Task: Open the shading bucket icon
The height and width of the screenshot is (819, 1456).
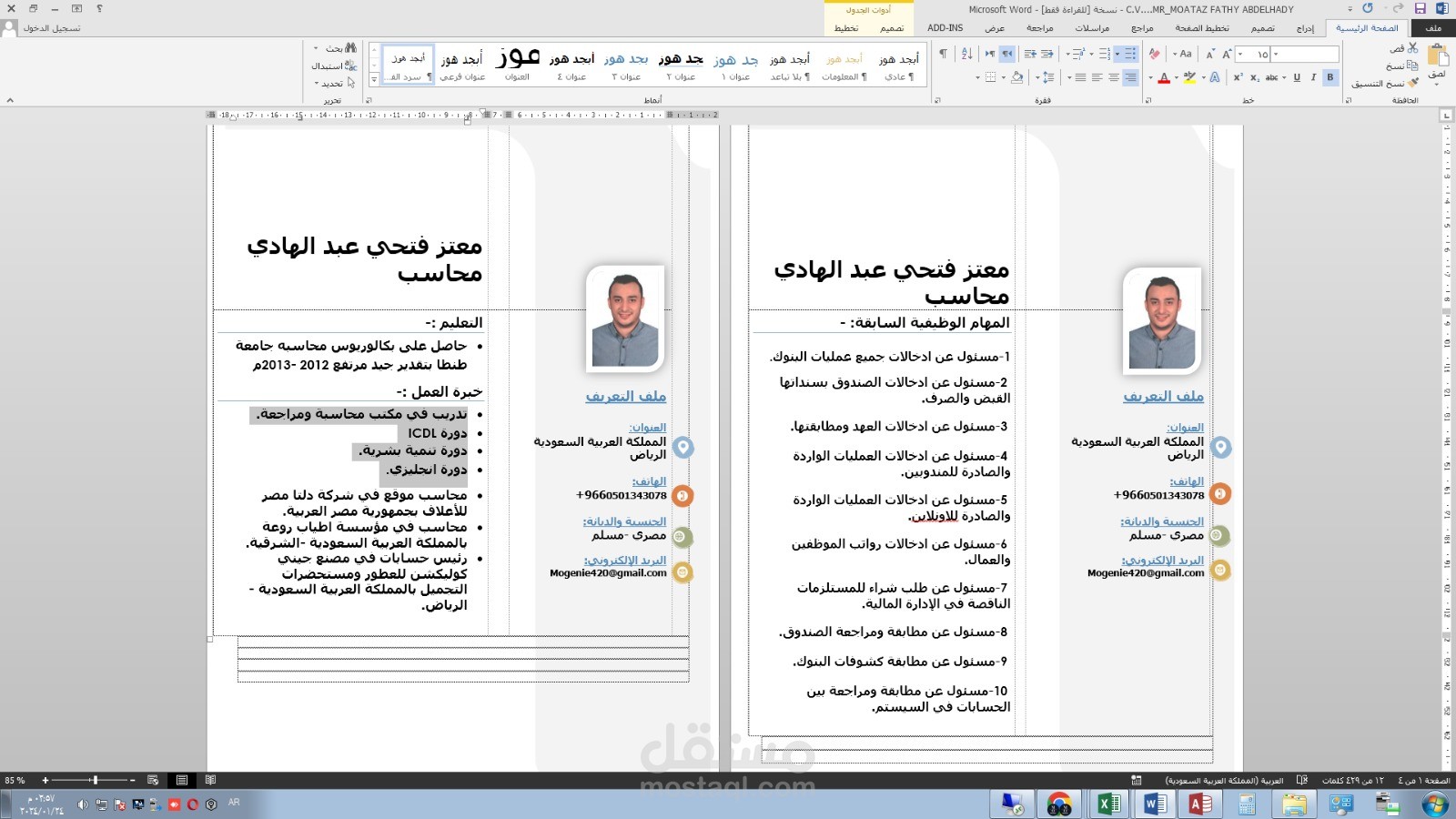Action: pyautogui.click(x=1016, y=77)
